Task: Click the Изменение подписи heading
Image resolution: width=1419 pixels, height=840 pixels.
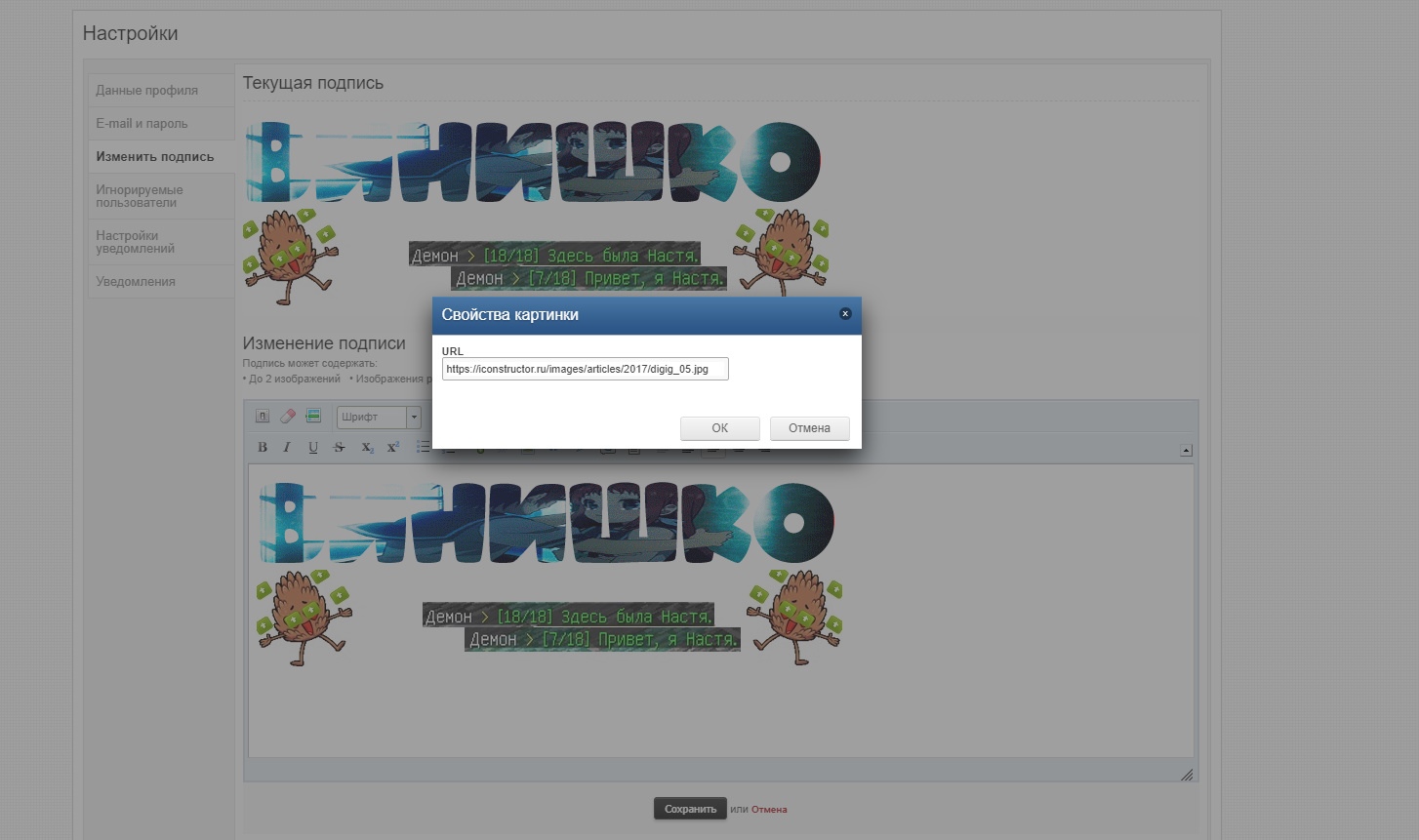Action: pos(324,343)
